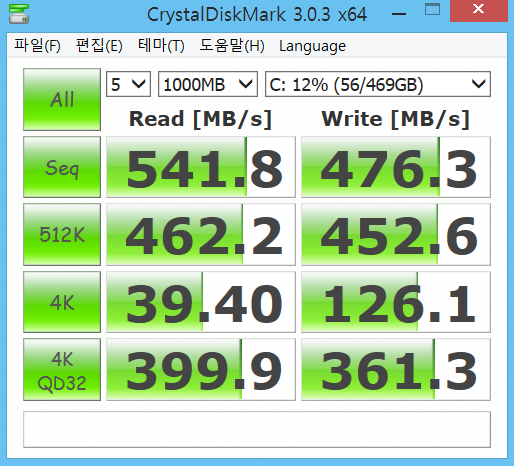Click the 4K QD32 write result 361.3
The height and width of the screenshot is (466, 514).
tap(396, 369)
